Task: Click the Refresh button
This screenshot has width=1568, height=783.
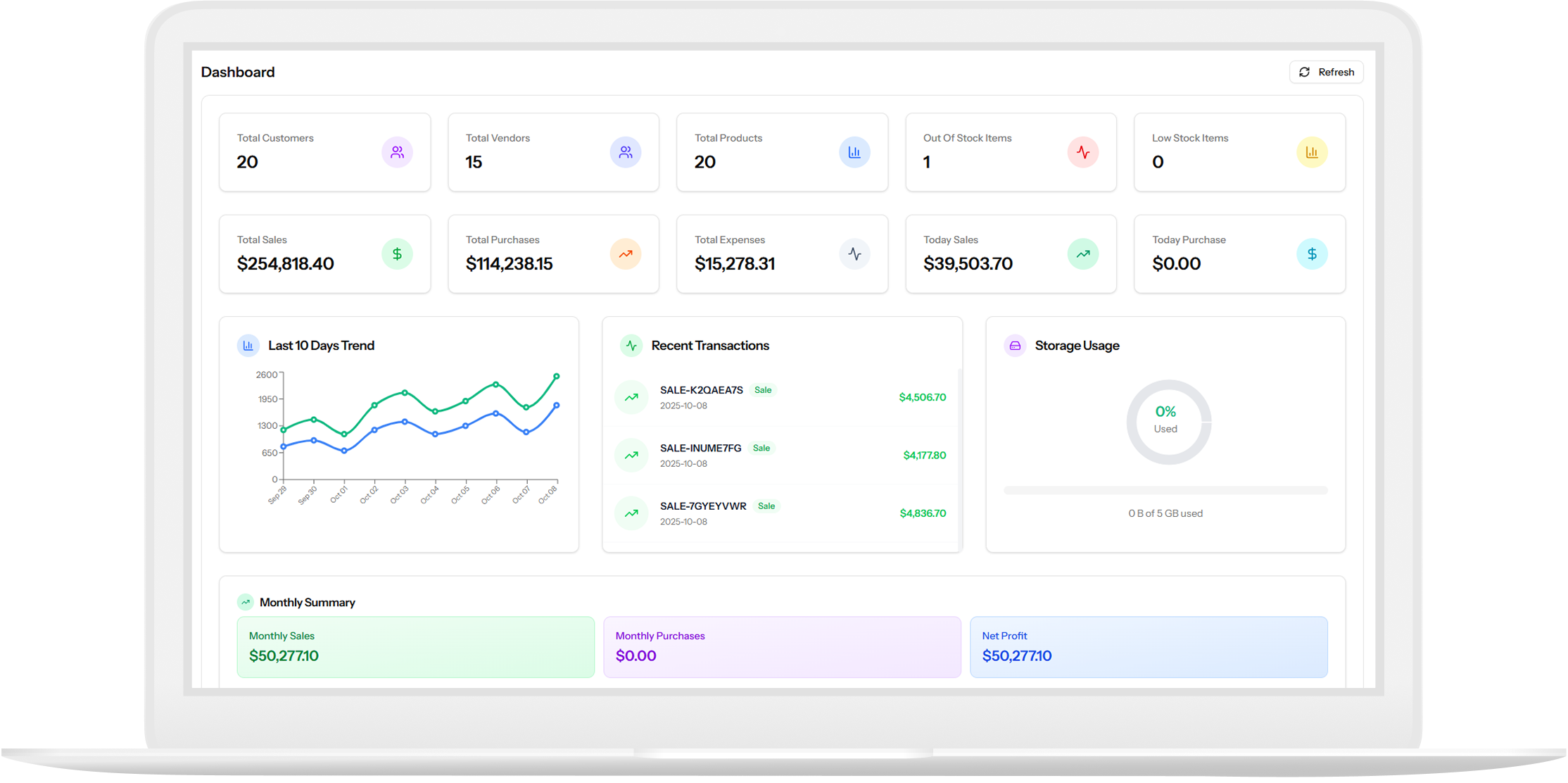Action: (1326, 72)
